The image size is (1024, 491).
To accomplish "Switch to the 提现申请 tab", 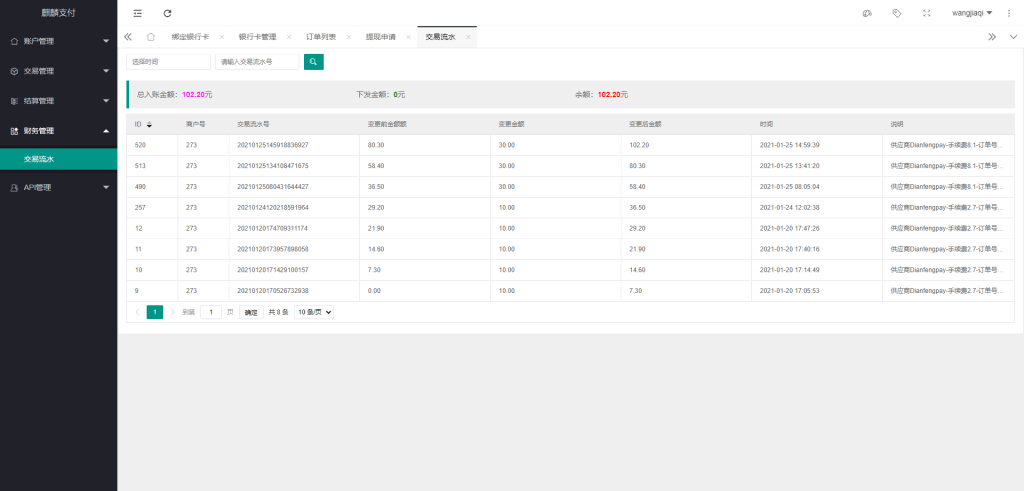I will [x=380, y=37].
